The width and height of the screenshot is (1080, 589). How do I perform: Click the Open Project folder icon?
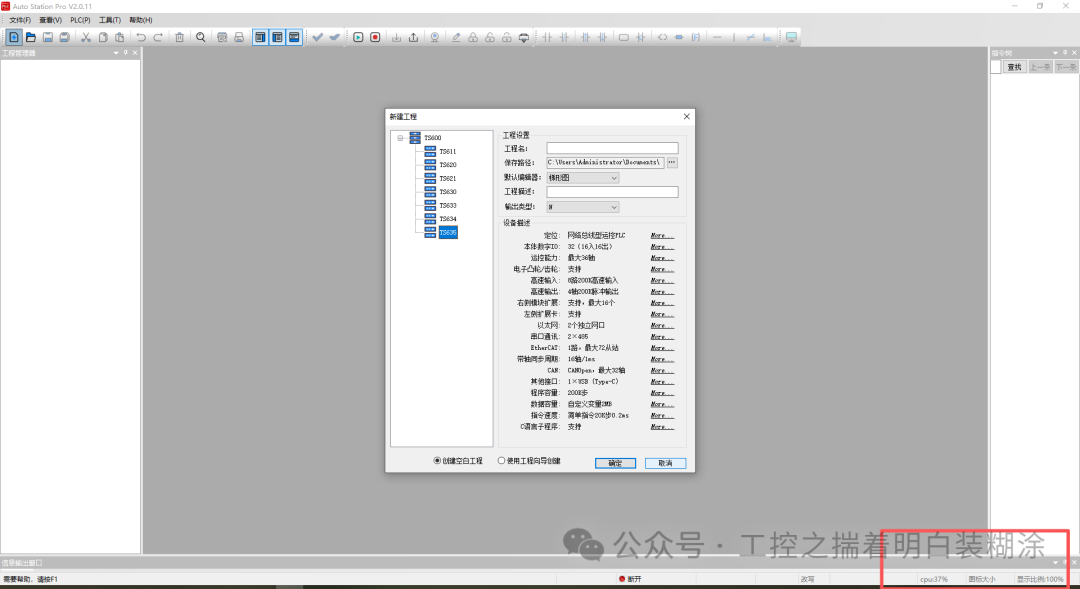pos(31,37)
